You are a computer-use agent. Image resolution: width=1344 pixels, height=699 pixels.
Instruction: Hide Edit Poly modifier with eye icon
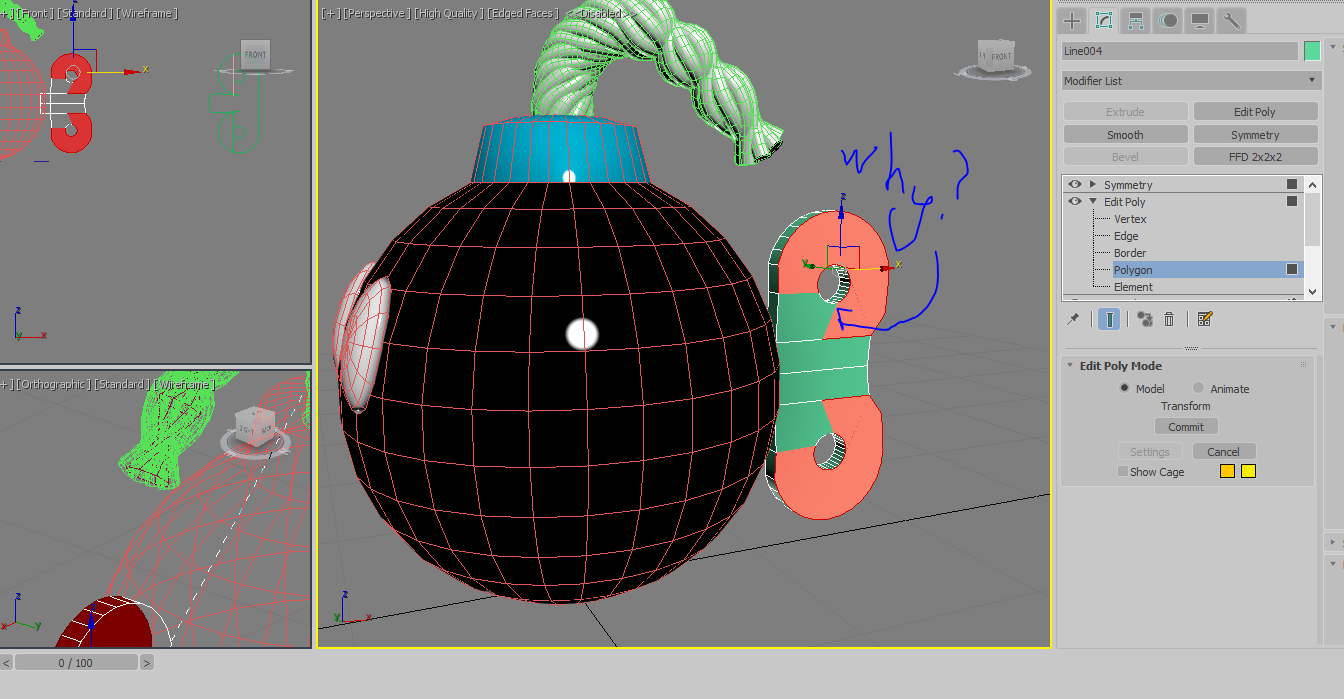coord(1075,201)
